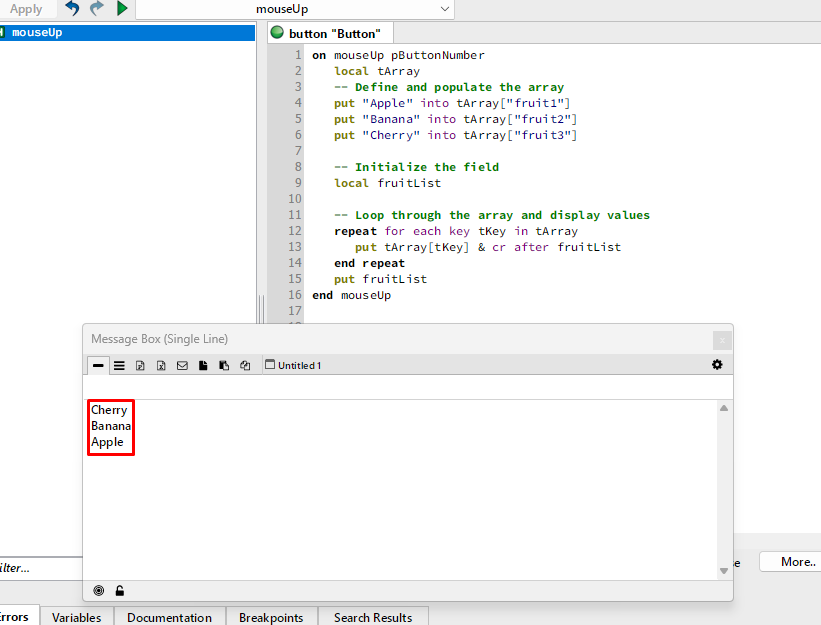This screenshot has height=625, width=821.
Task: Show the Breakpoints tab
Action: (x=271, y=617)
